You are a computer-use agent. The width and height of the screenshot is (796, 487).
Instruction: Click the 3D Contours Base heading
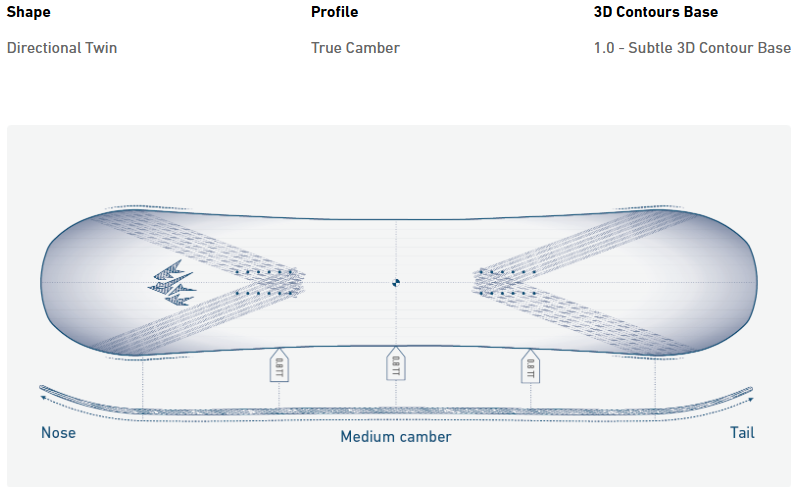tap(656, 12)
